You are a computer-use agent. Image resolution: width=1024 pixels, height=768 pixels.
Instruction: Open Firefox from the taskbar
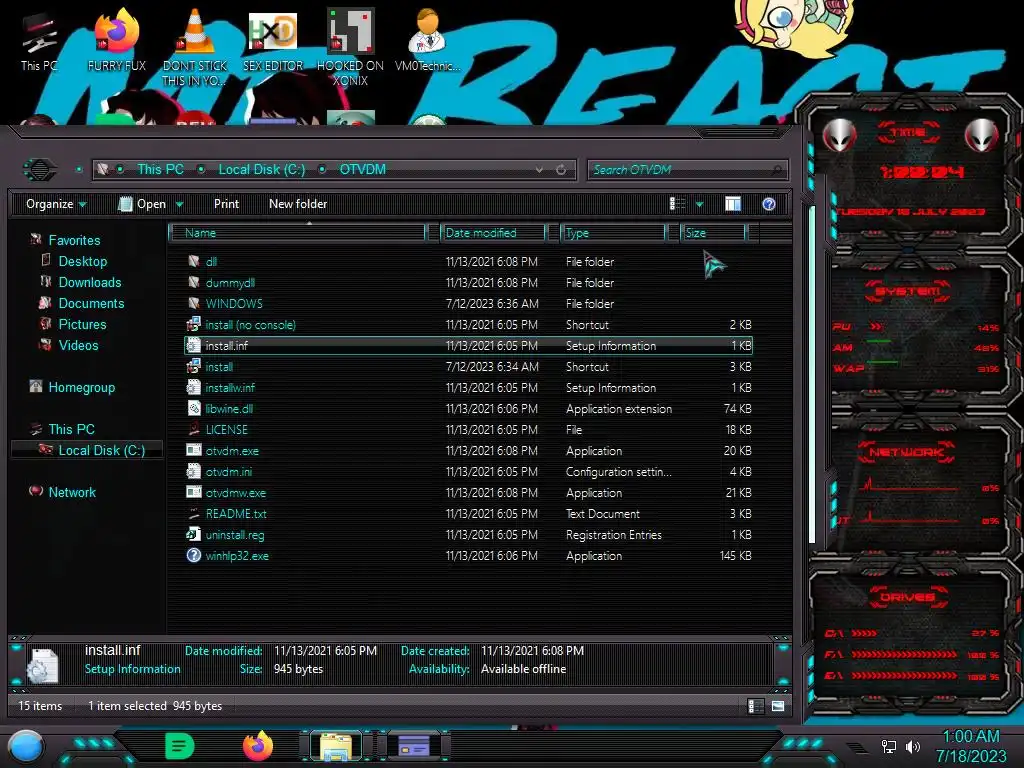tap(257, 746)
